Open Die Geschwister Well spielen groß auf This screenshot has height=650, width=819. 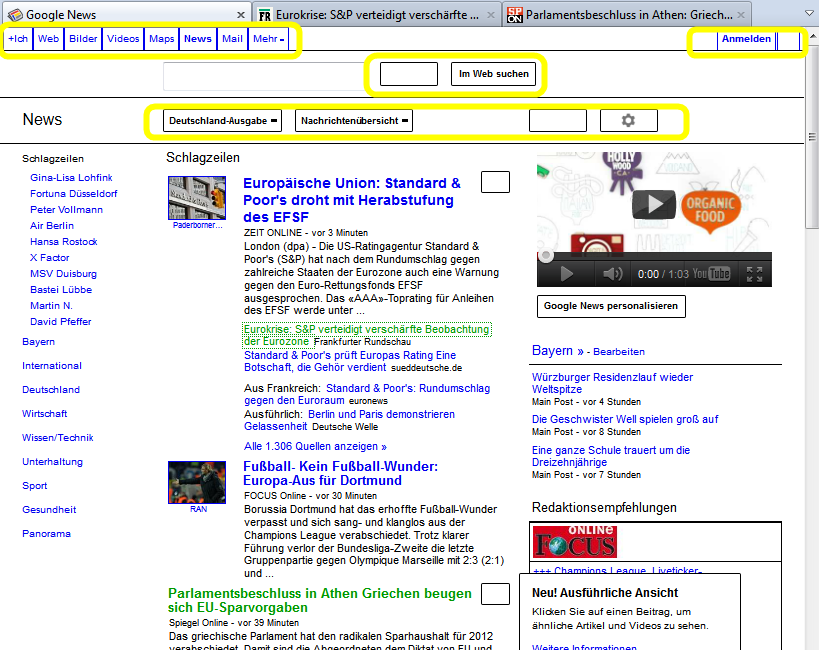pyautogui.click(x=625, y=419)
